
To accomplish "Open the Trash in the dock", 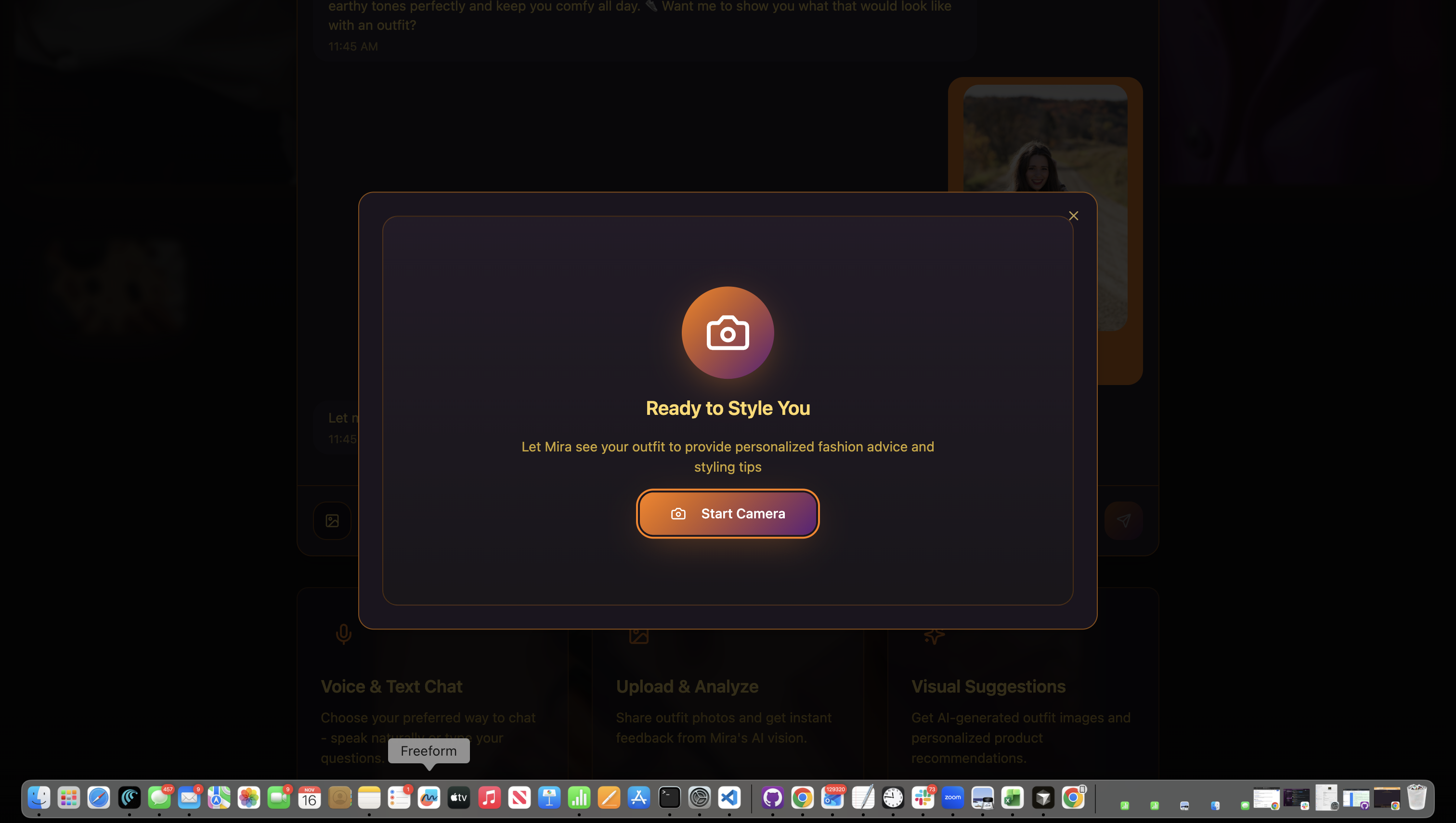I will [x=1417, y=797].
